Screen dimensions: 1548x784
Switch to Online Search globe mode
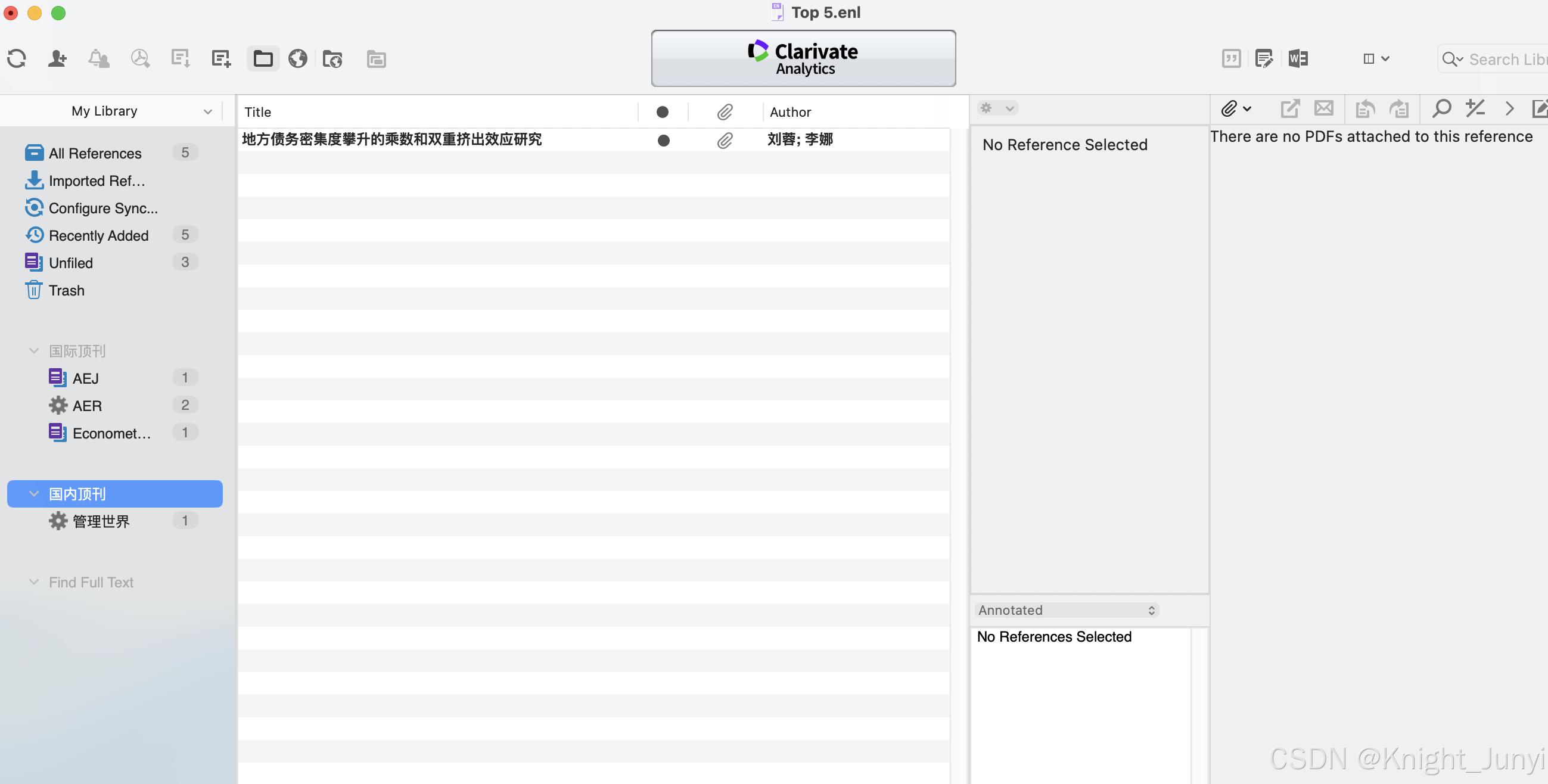coord(297,58)
